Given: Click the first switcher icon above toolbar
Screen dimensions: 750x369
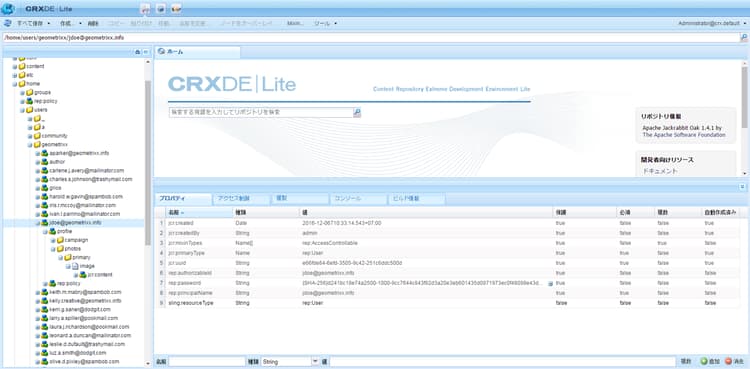Looking at the screenshot, I should pos(145,8).
